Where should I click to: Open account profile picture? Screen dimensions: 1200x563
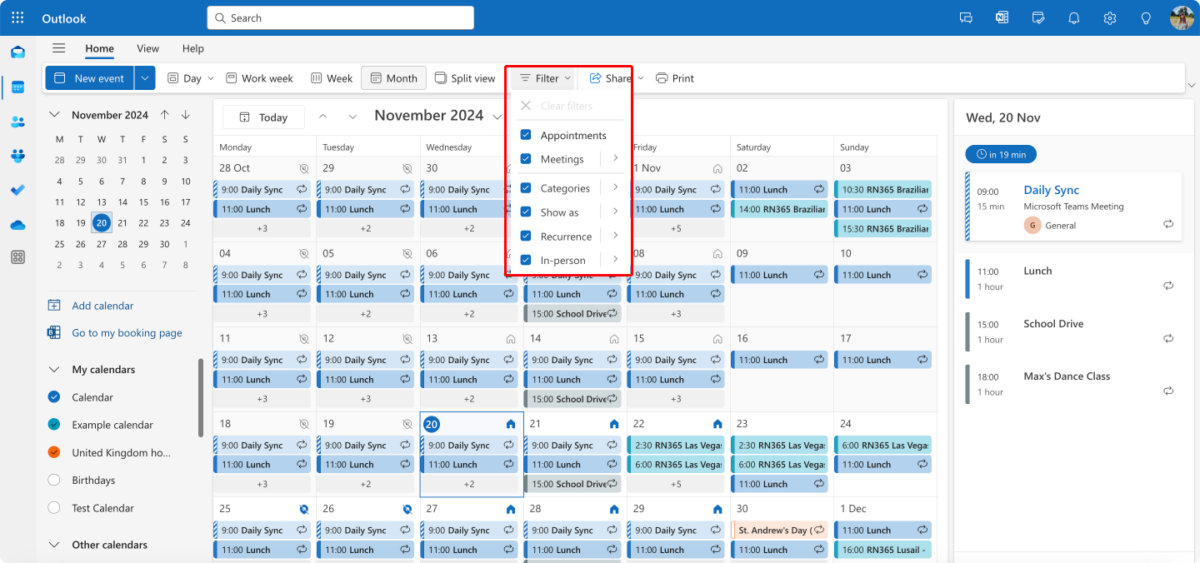click(1183, 18)
